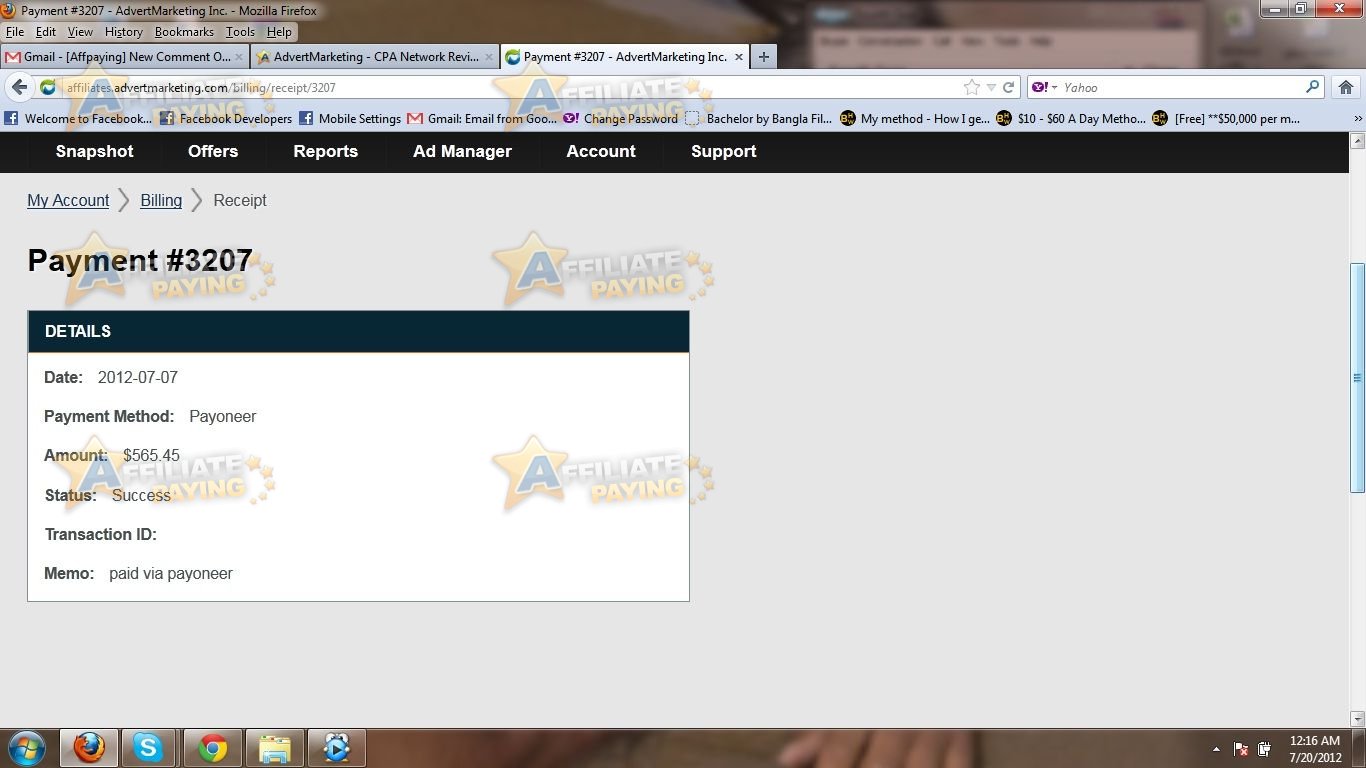The width and height of the screenshot is (1366, 768).
Task: Click the amount value $565.45
Action: pyautogui.click(x=151, y=455)
